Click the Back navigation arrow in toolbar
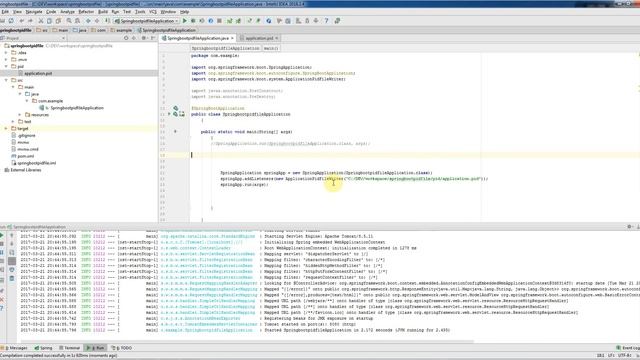 coord(88,20)
